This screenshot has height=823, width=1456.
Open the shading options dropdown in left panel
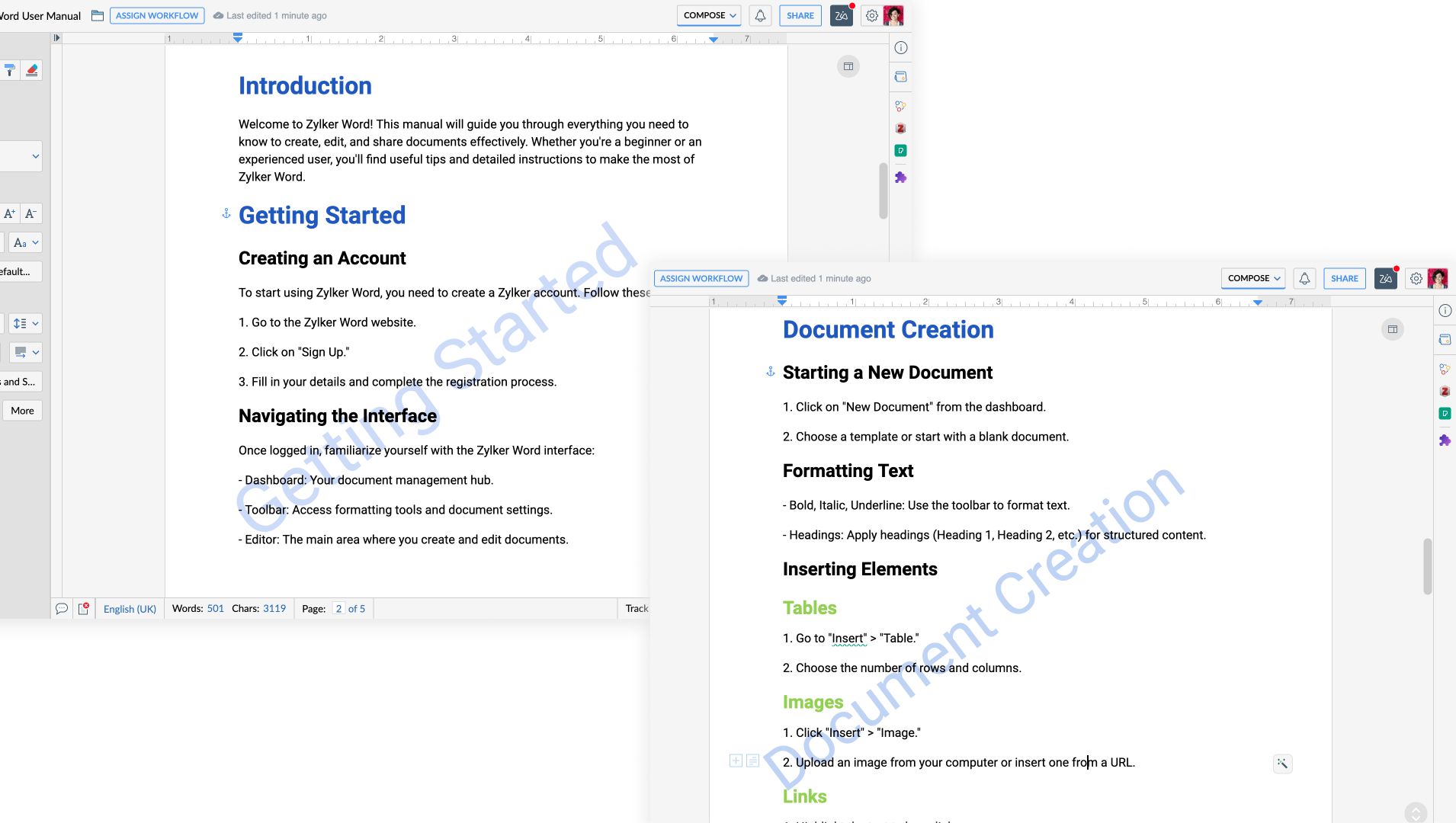click(x=26, y=352)
